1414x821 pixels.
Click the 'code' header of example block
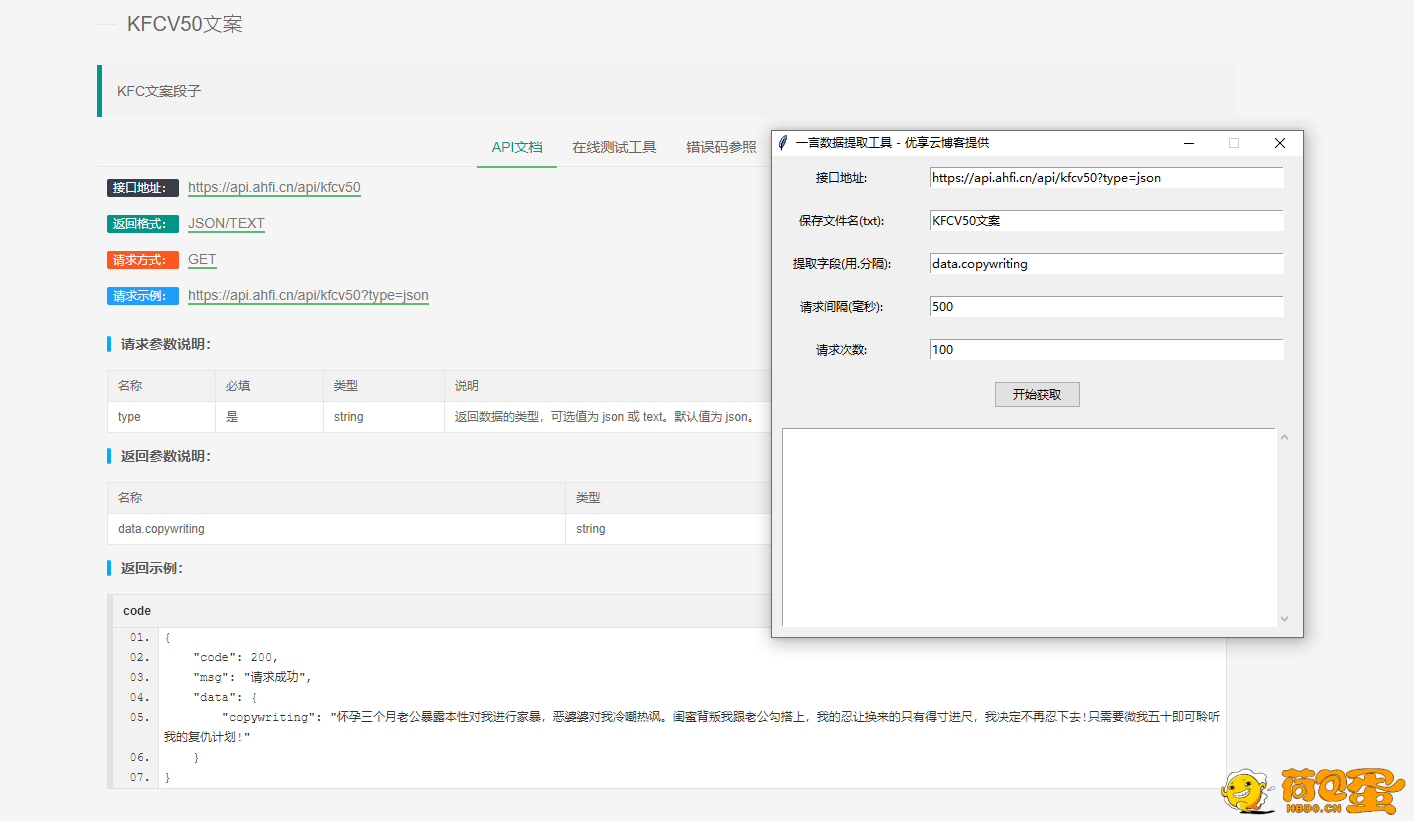[x=137, y=611]
